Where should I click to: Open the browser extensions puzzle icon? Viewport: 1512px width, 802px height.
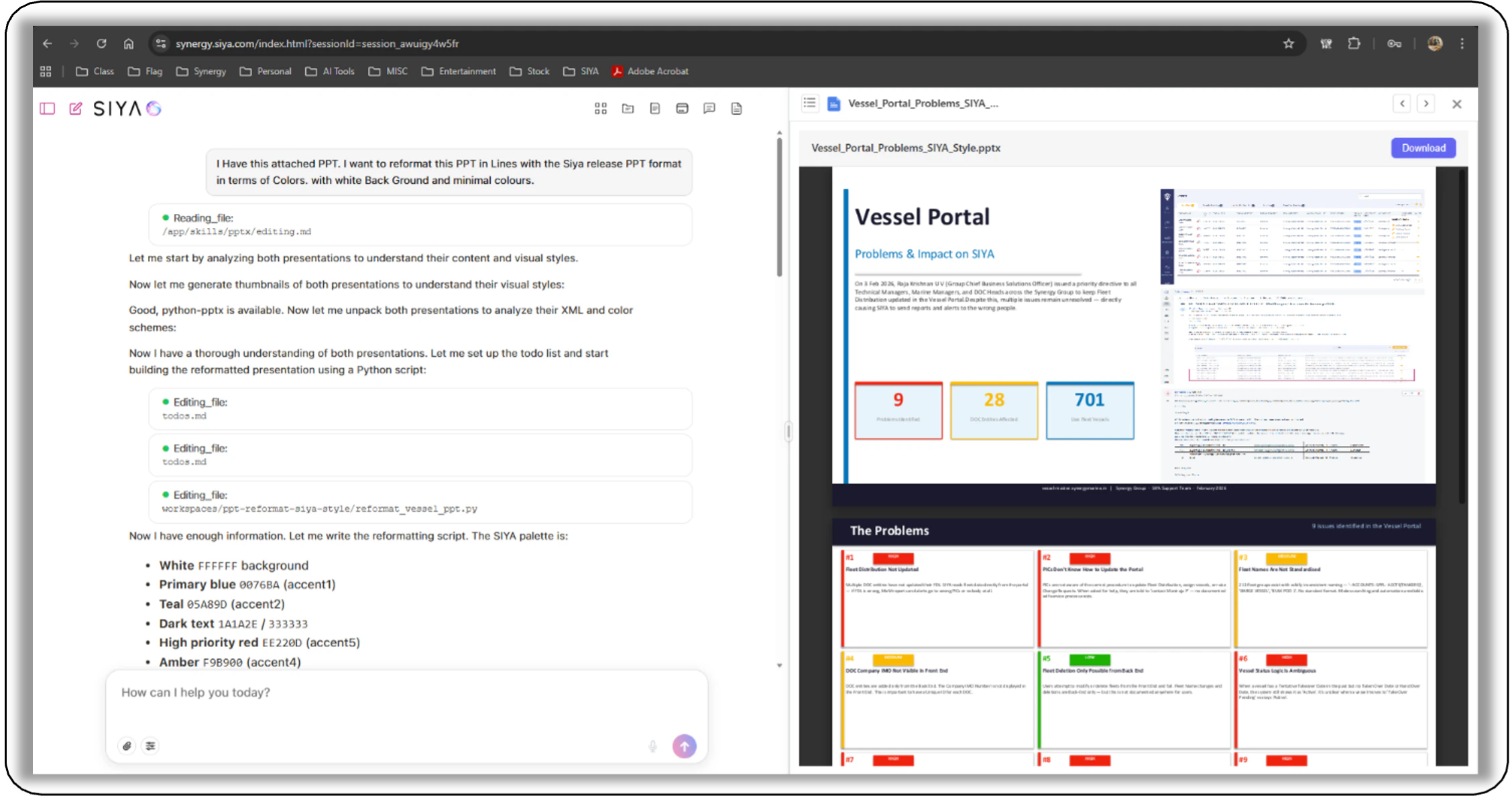pyautogui.click(x=1354, y=44)
